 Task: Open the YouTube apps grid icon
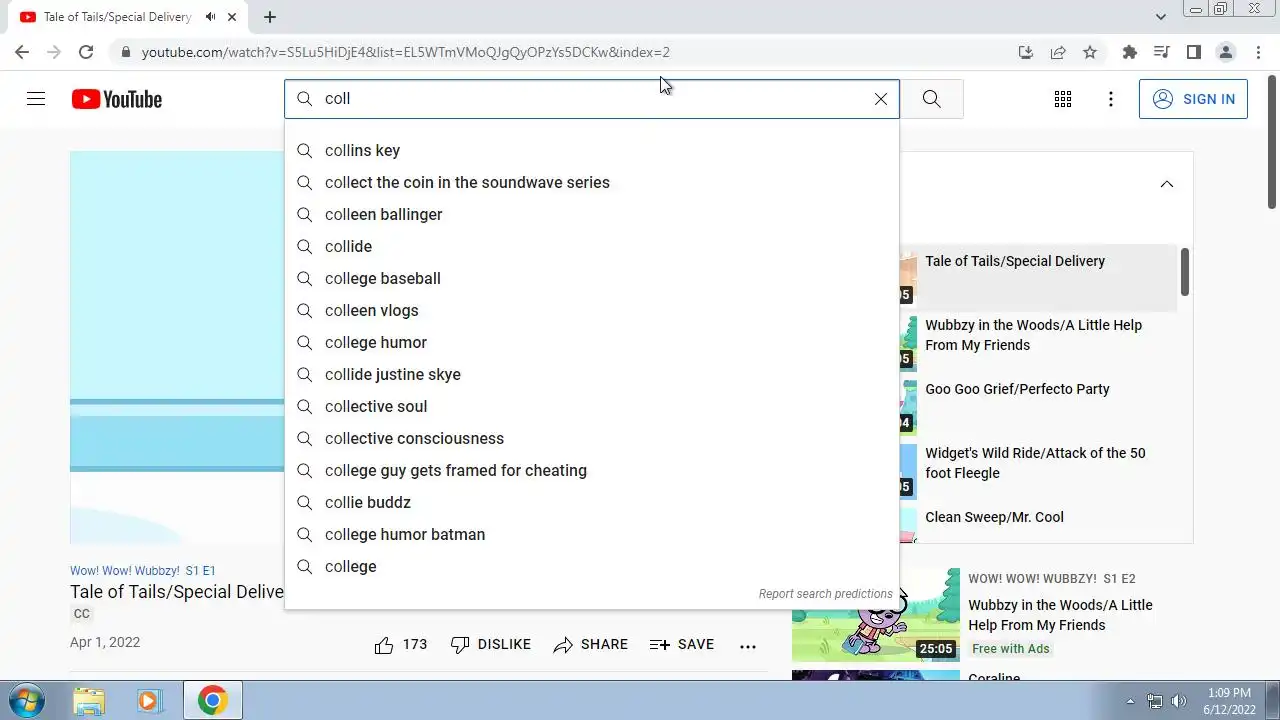1063,99
